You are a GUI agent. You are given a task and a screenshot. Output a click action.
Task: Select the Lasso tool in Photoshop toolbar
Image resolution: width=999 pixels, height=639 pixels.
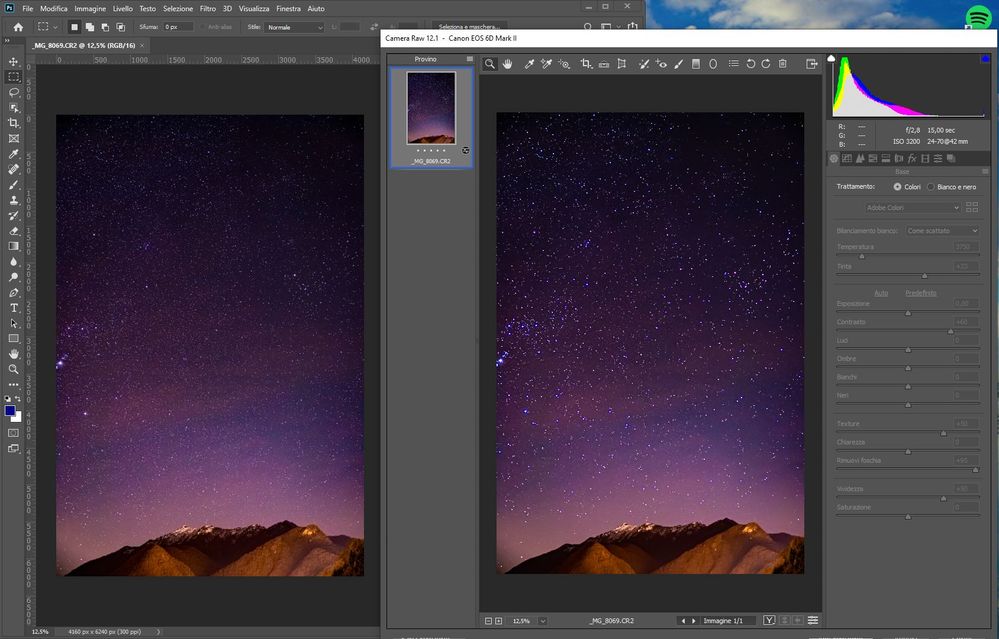tap(13, 92)
